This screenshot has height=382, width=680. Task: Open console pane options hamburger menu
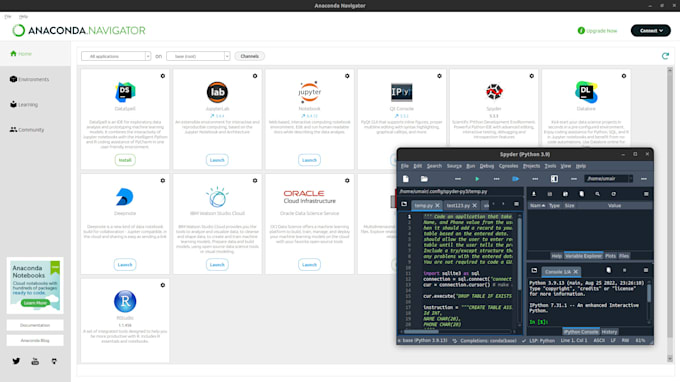click(646, 271)
